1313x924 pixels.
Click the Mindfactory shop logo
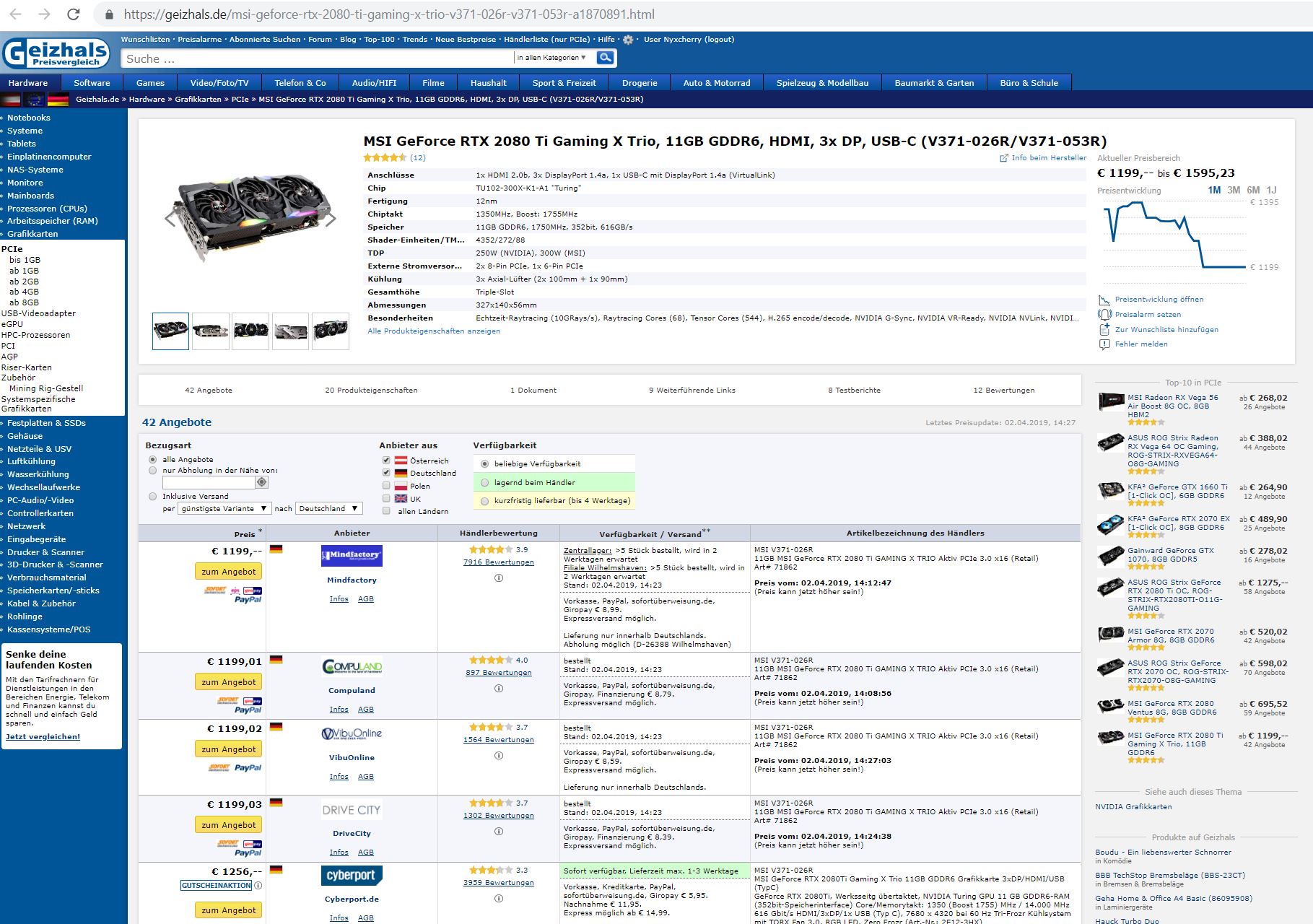coord(352,556)
